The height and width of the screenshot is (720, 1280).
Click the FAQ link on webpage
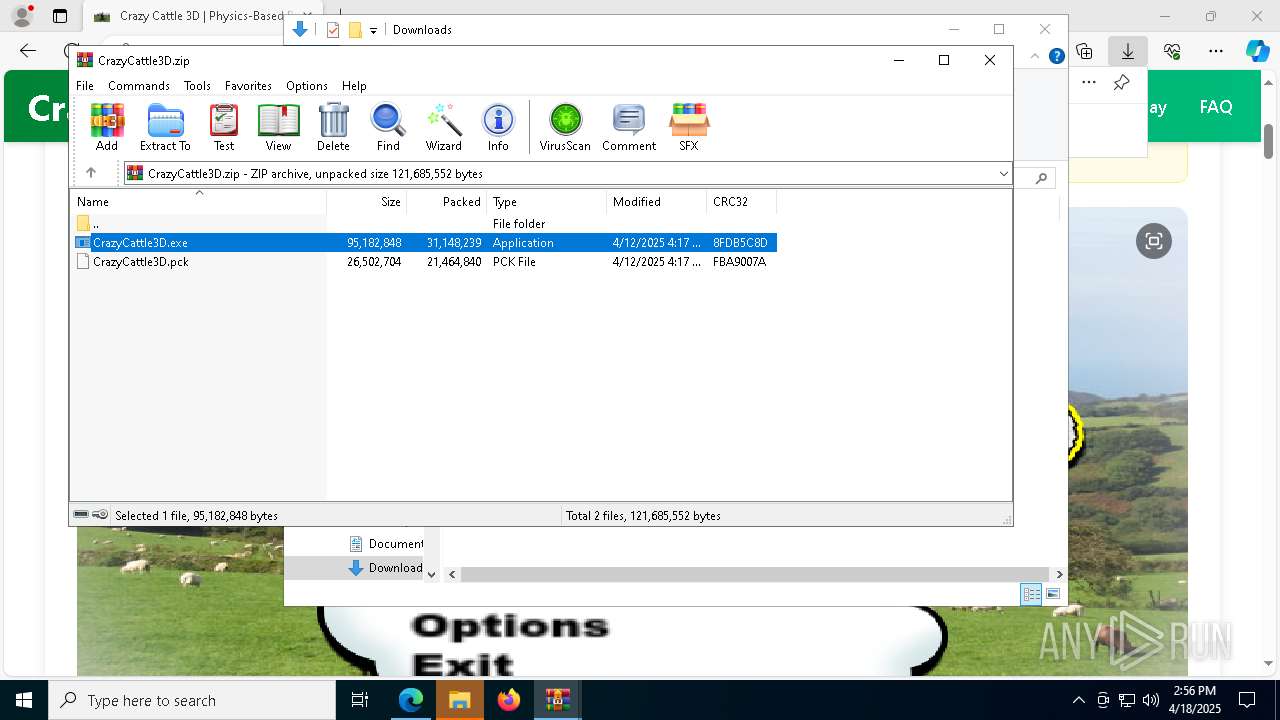click(1216, 107)
